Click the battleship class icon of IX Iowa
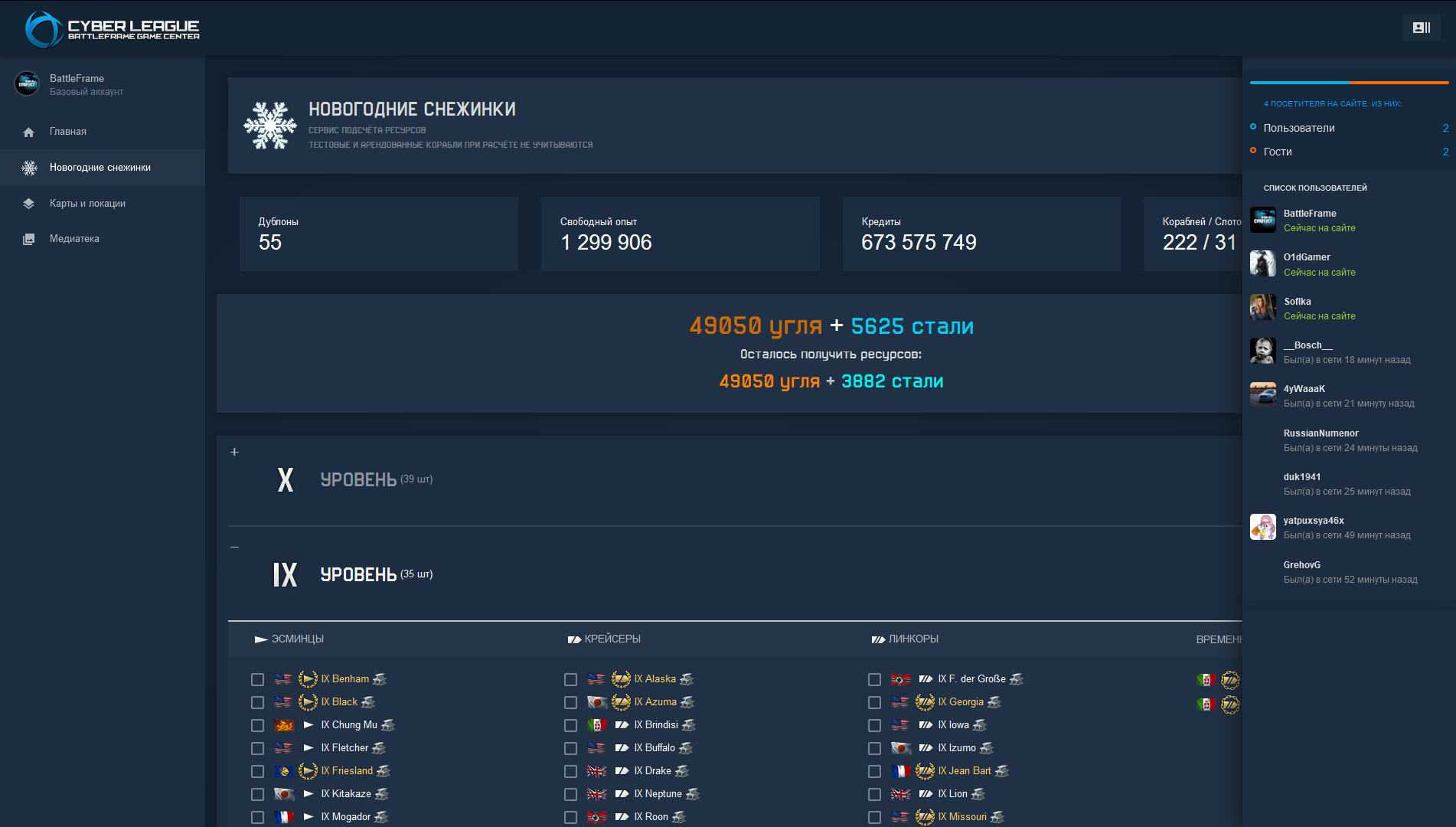Viewport: 1456px width, 827px height. [926, 725]
